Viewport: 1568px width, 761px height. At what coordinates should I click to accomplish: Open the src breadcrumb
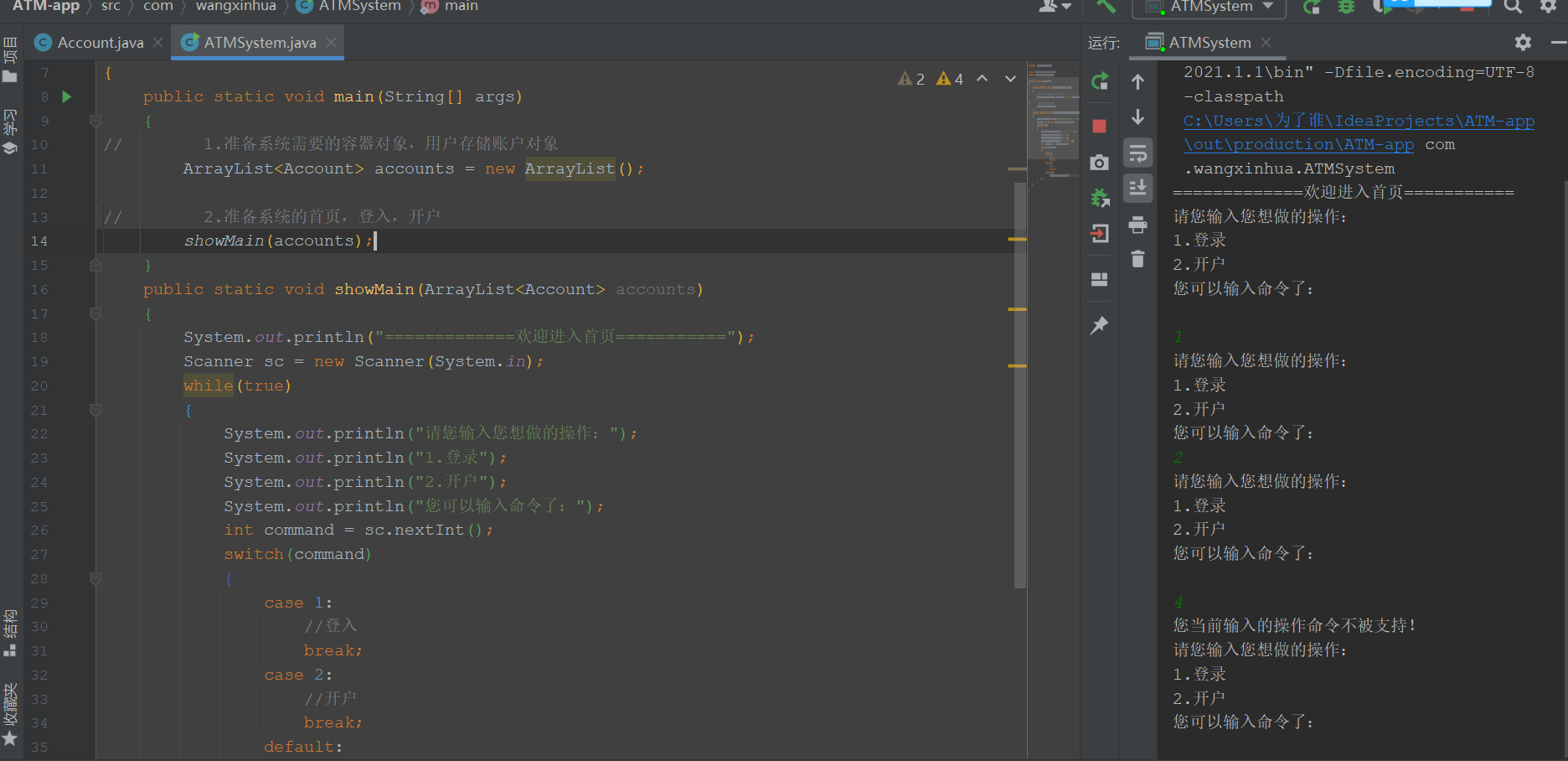111,6
